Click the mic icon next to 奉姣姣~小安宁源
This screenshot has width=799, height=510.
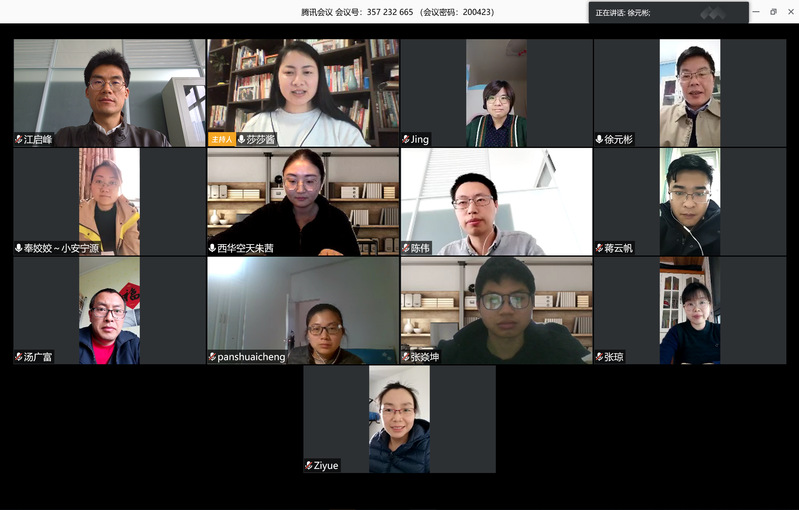(19, 248)
